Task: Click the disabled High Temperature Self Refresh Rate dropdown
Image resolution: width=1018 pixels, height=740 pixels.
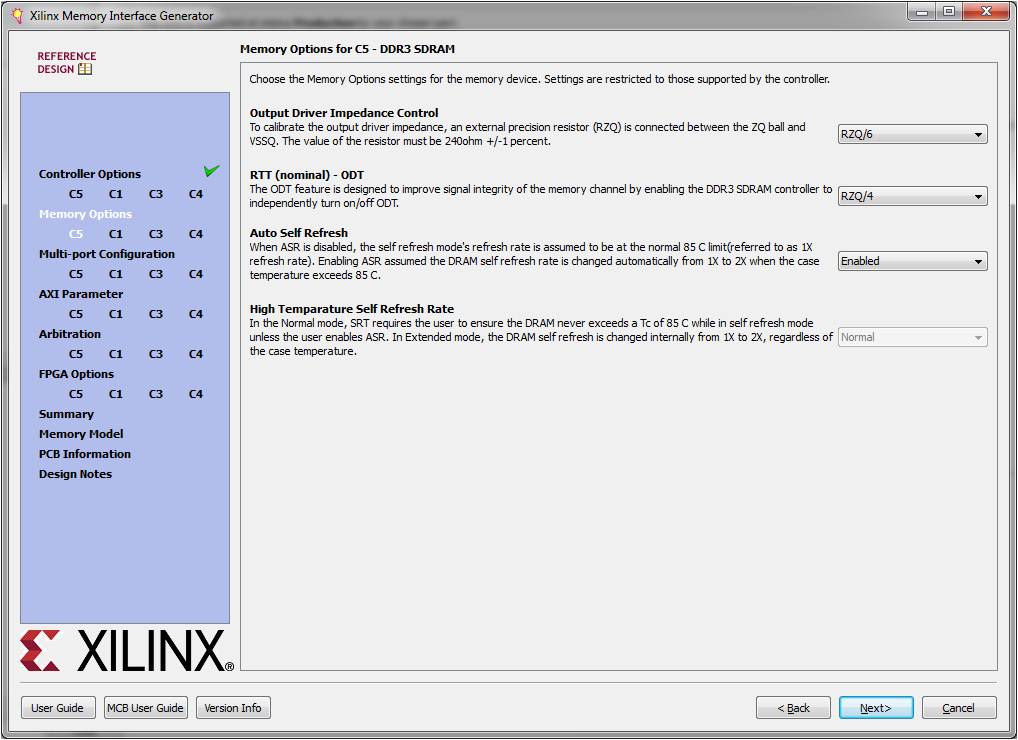Action: [x=912, y=337]
